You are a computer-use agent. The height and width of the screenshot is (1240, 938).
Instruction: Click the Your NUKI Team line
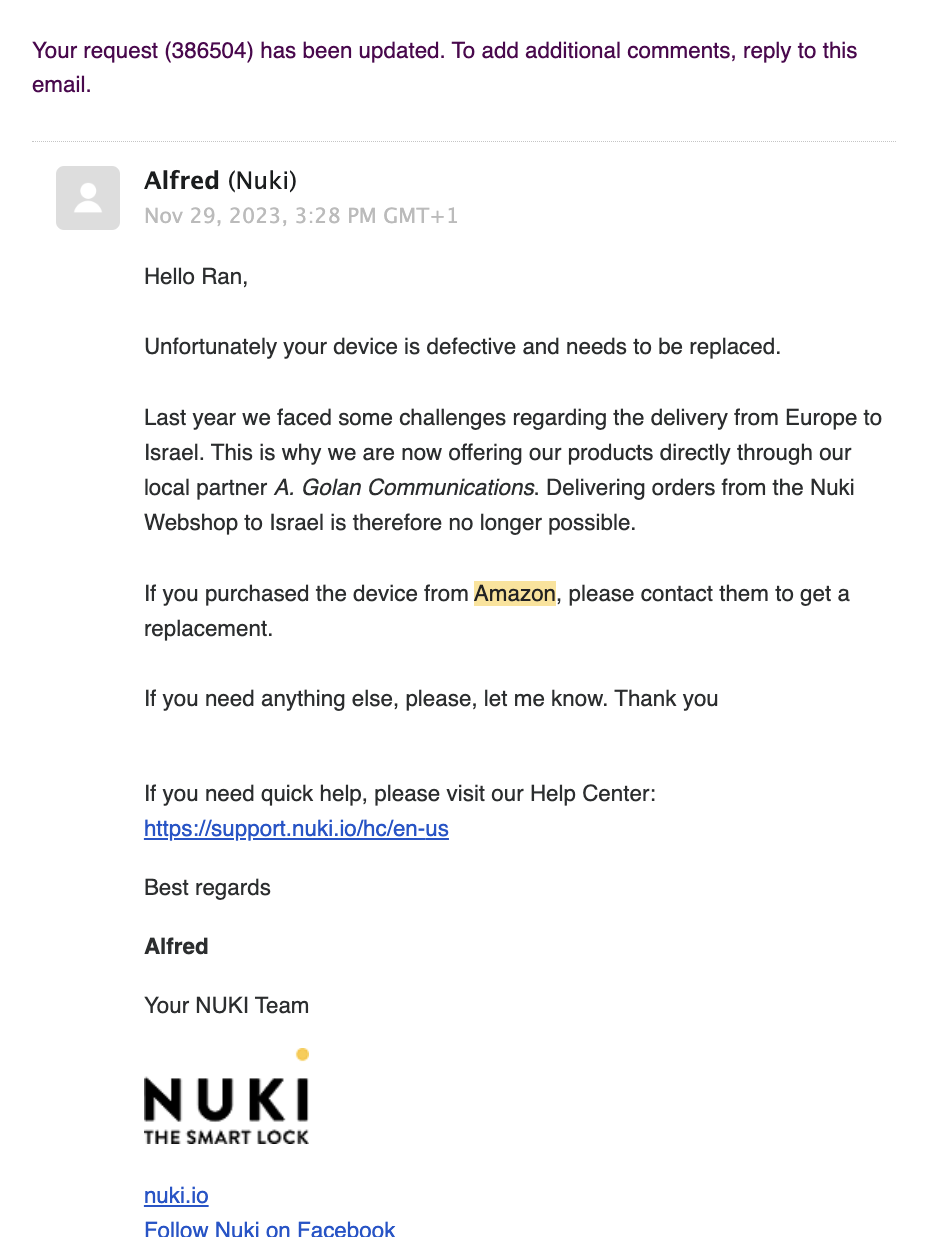[227, 1005]
